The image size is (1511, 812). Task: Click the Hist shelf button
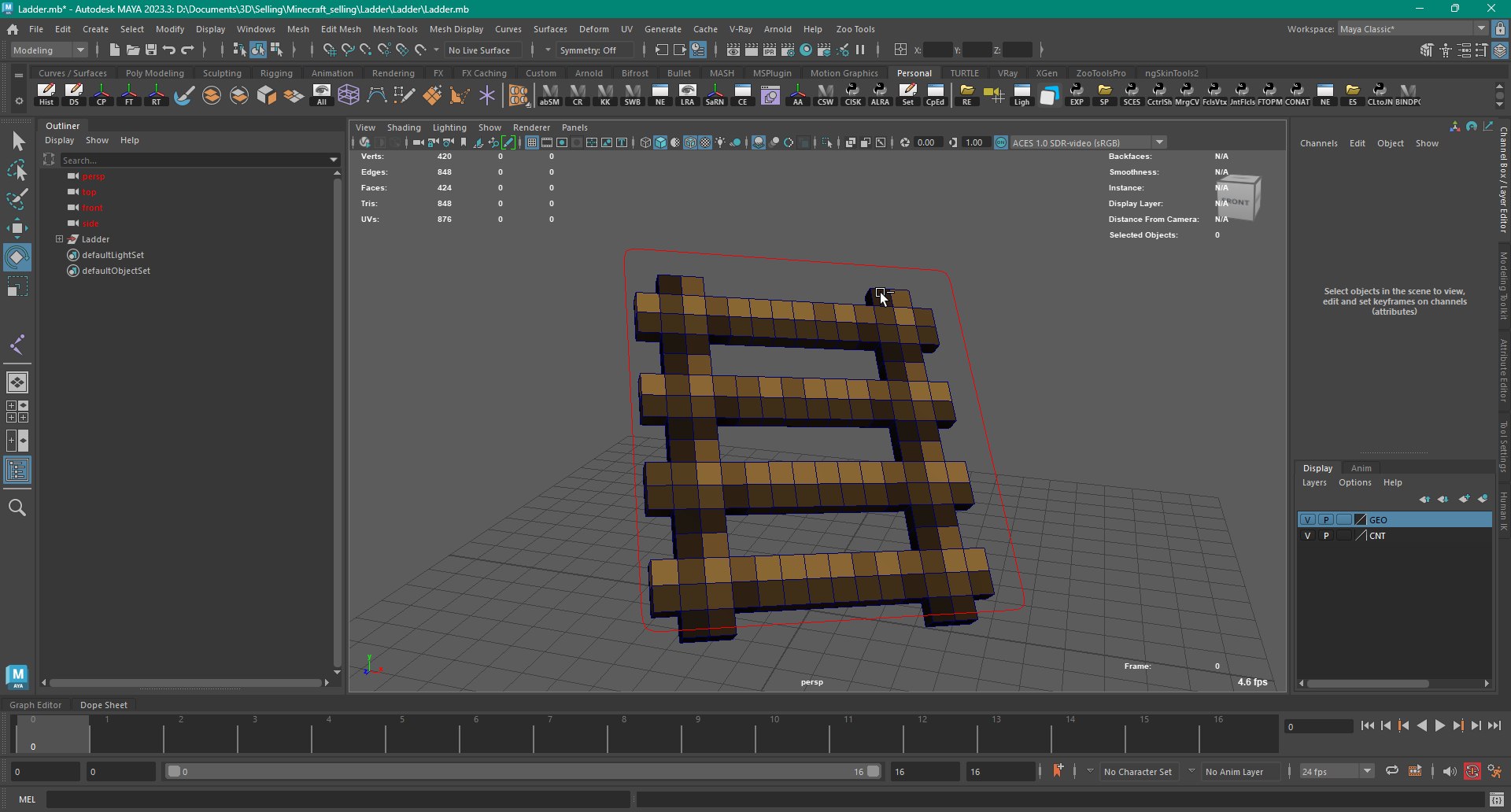pos(46,94)
